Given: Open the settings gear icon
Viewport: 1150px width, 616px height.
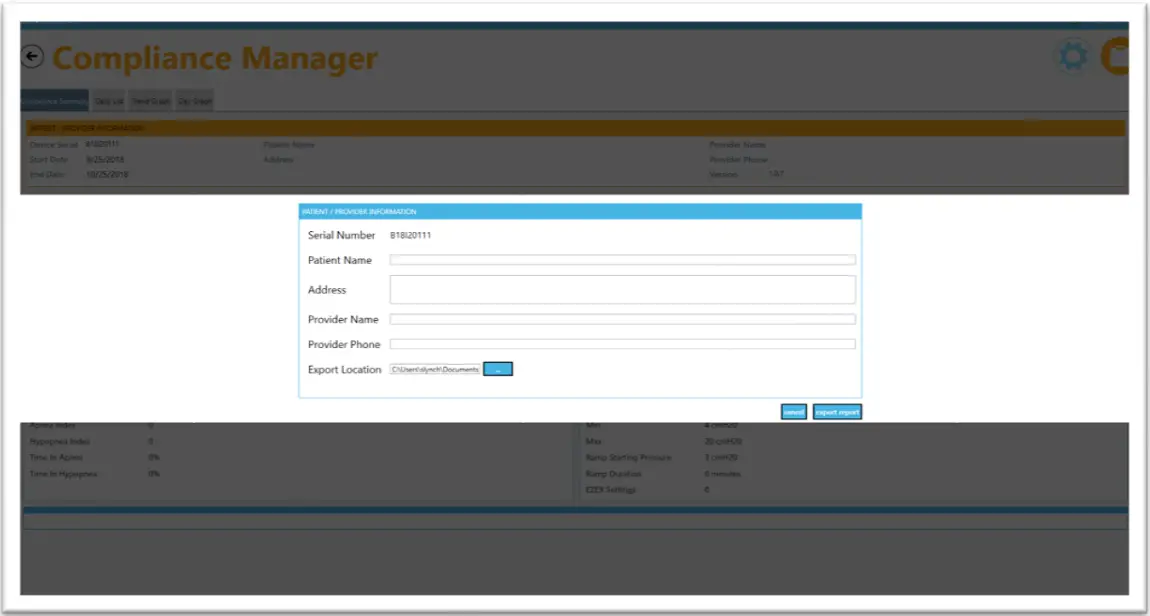Looking at the screenshot, I should 1074,57.
